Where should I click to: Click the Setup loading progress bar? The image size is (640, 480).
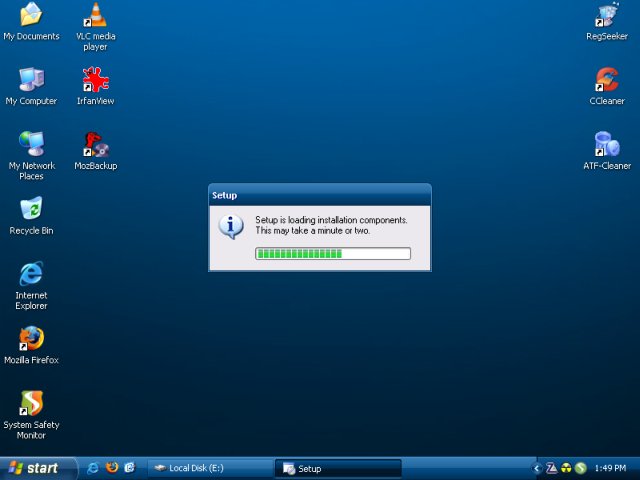[332, 254]
